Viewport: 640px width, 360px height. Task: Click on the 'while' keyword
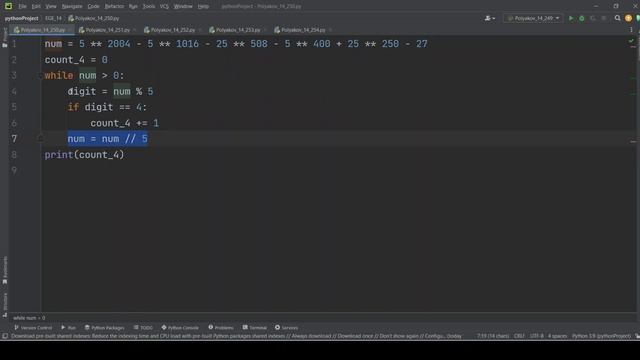click(x=59, y=76)
